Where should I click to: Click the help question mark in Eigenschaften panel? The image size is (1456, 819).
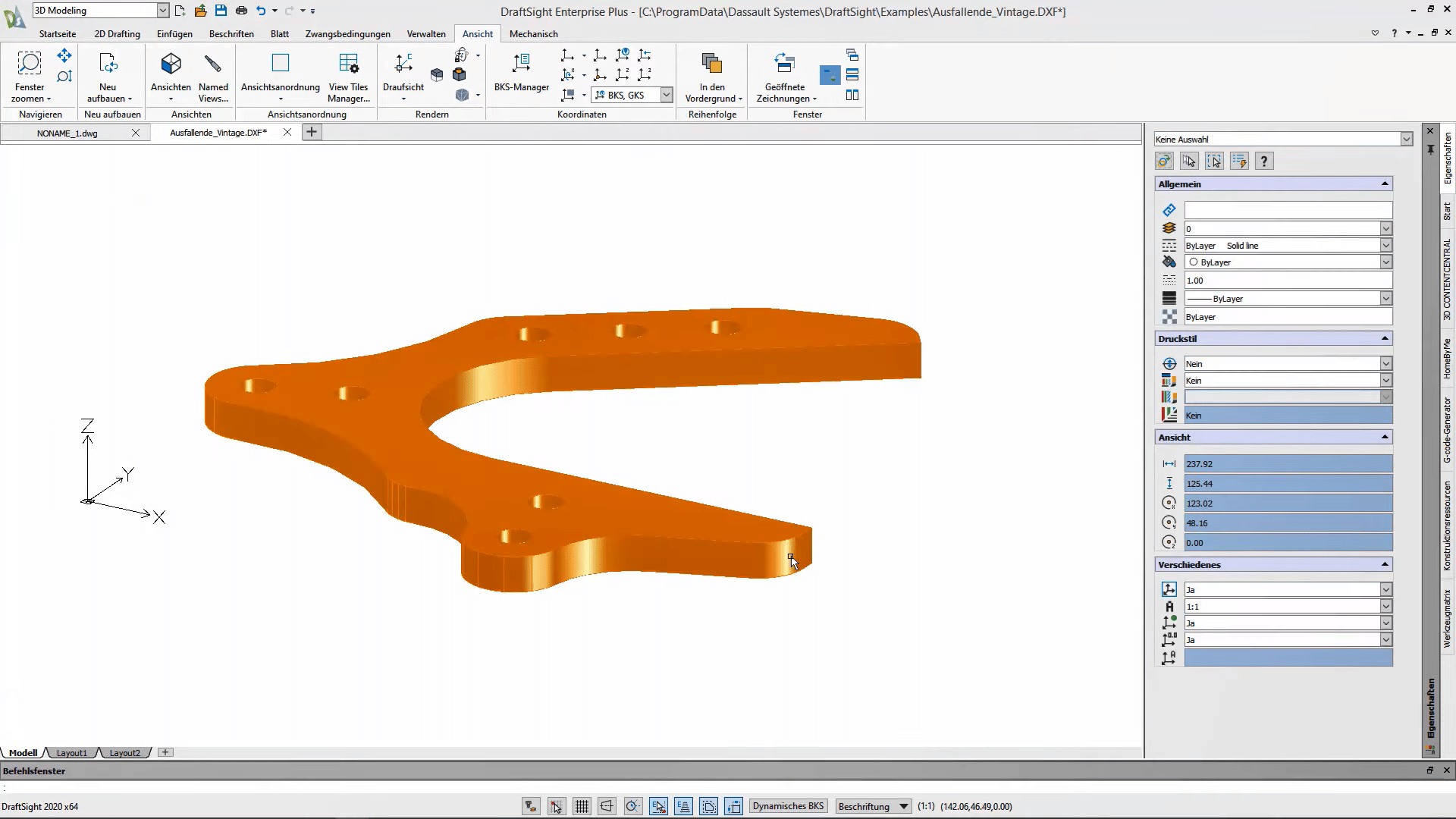(x=1263, y=161)
